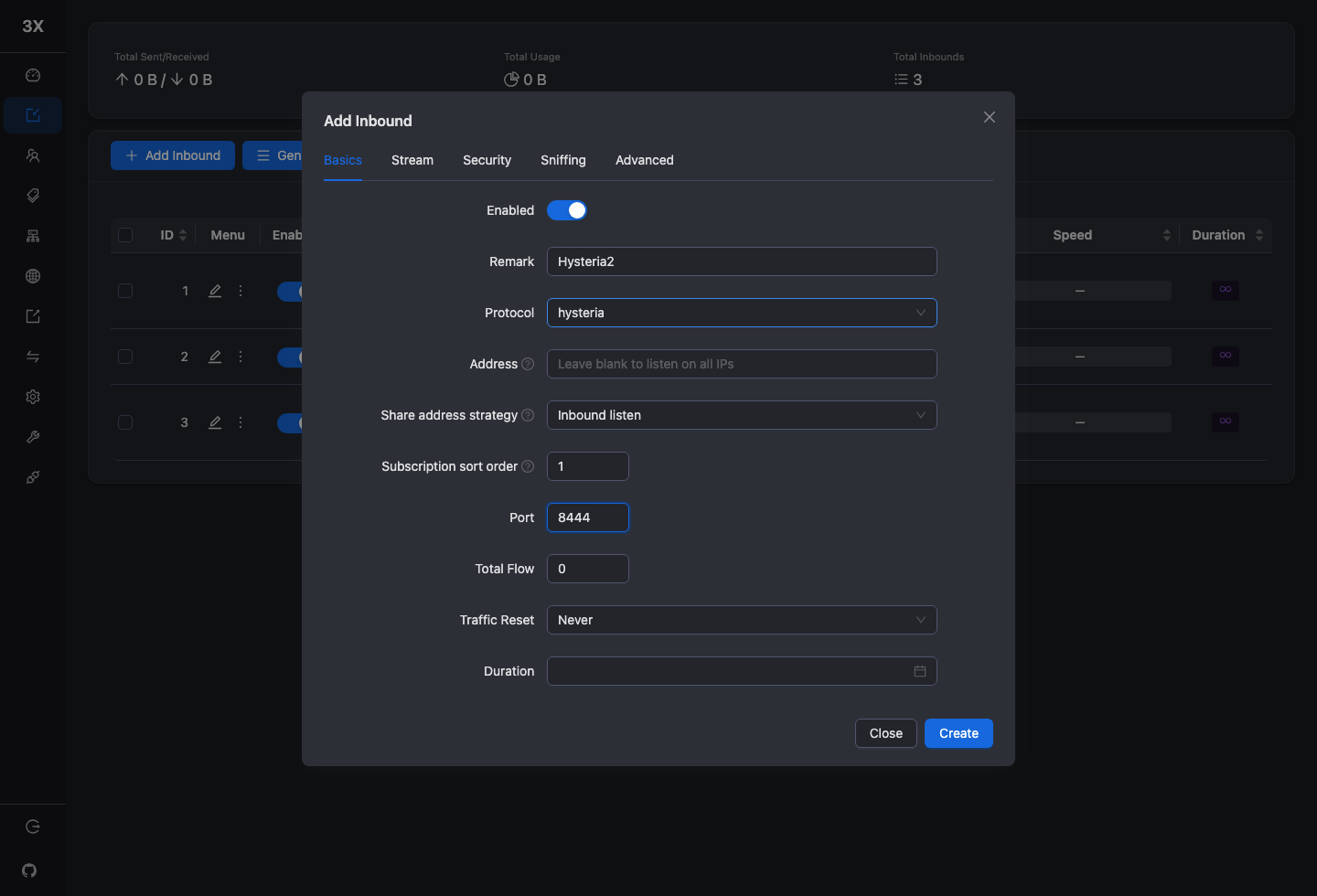Click the Close button in dialog
The image size is (1317, 896).
(886, 733)
